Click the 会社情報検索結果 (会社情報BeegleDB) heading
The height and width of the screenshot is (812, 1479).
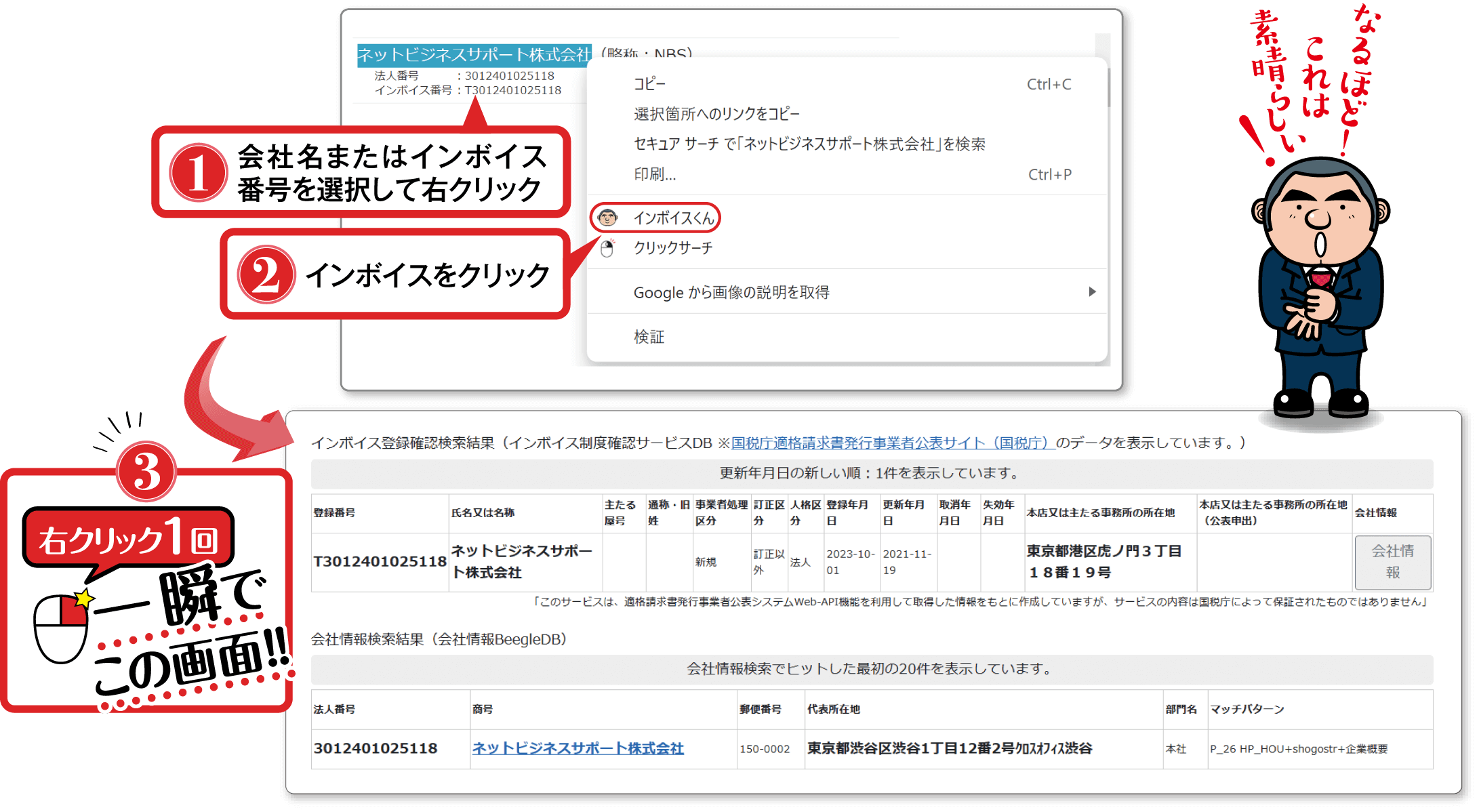441,639
